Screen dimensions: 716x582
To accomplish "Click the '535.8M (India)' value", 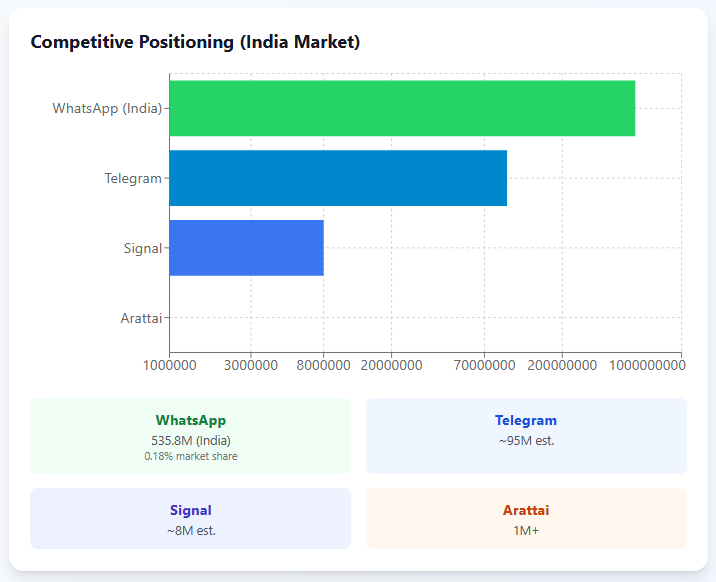I will click(191, 440).
